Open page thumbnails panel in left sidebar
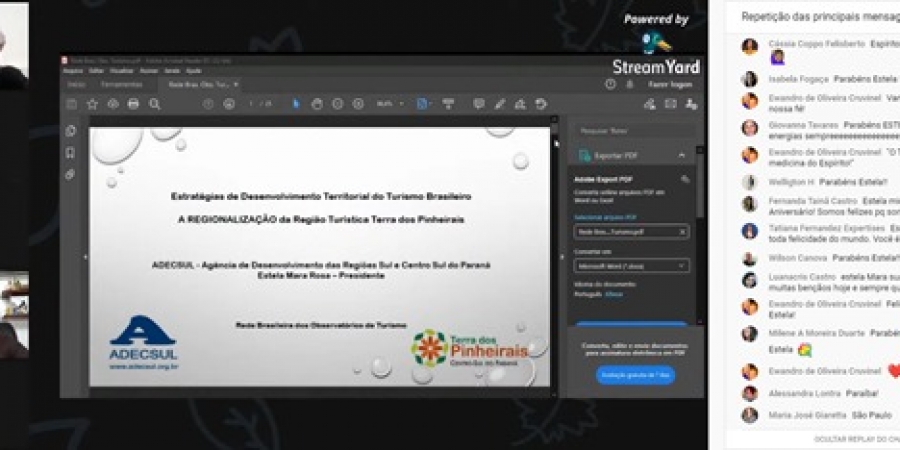This screenshot has height=450, width=900. coord(71,131)
